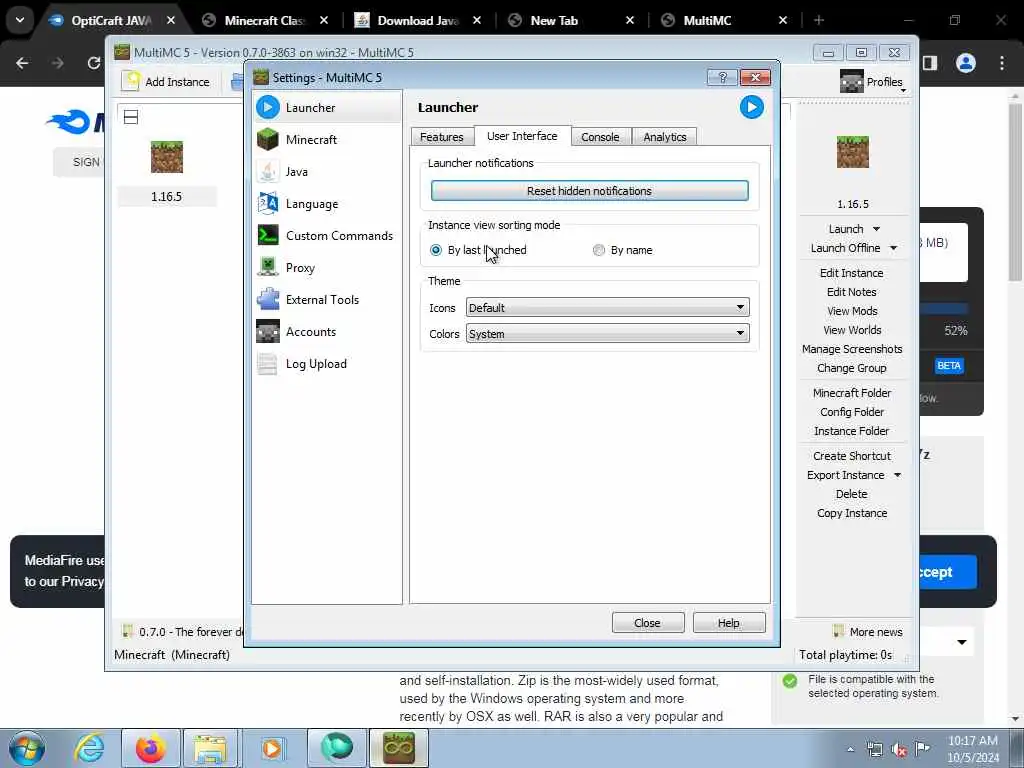Screen dimensions: 1024x768
Task: Open the Minecraft settings page
Action: coord(327,140)
